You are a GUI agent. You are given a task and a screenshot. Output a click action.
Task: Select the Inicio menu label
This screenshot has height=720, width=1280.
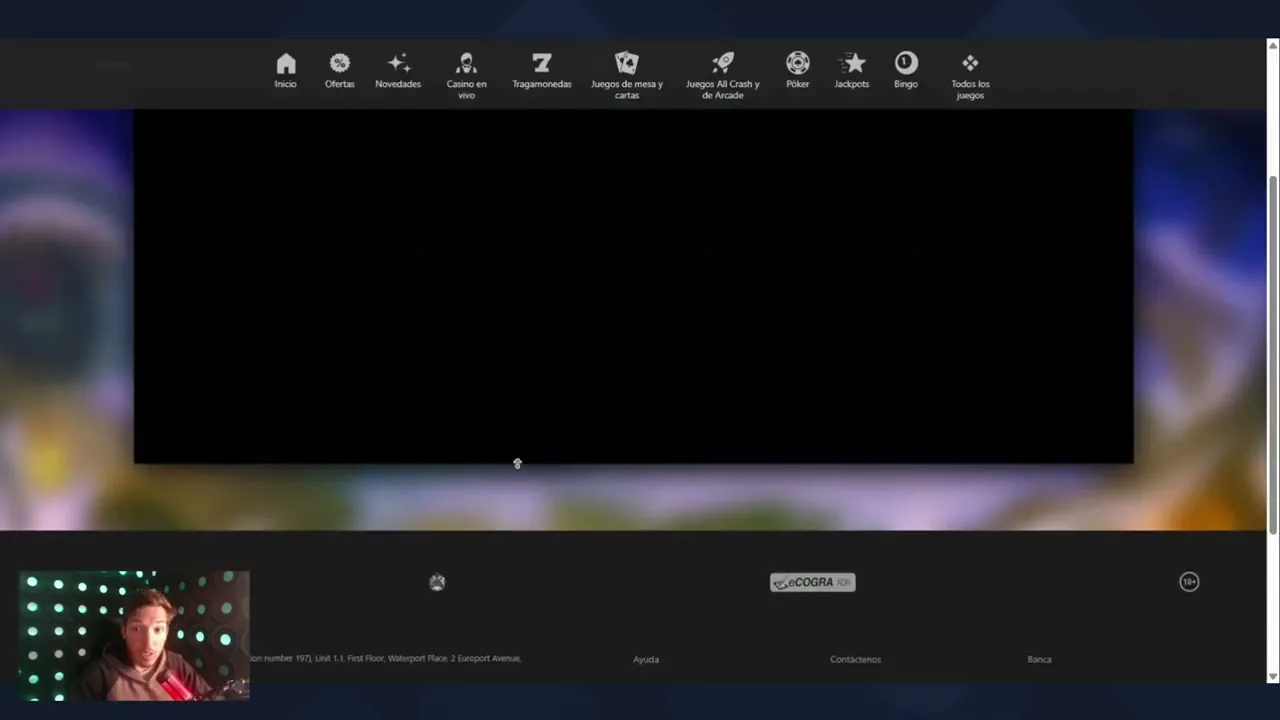[286, 84]
